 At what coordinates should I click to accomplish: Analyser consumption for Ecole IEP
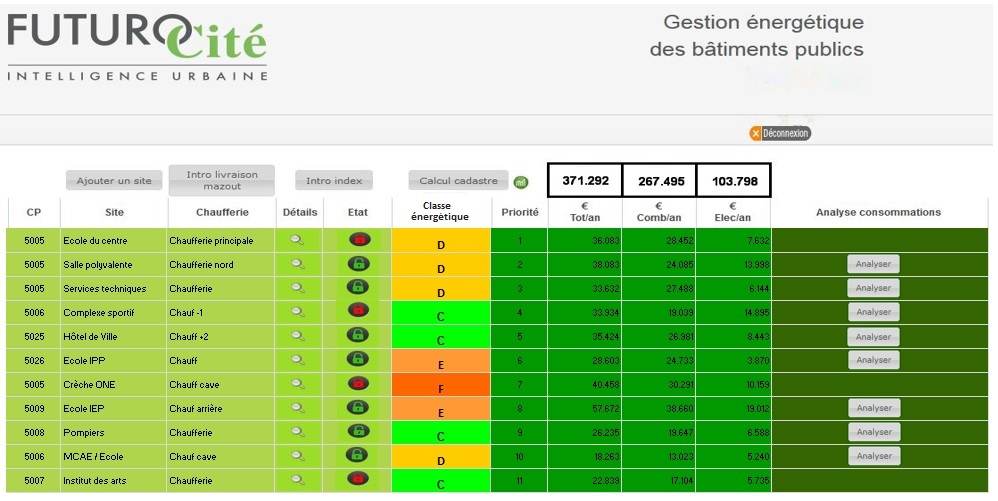click(x=873, y=408)
